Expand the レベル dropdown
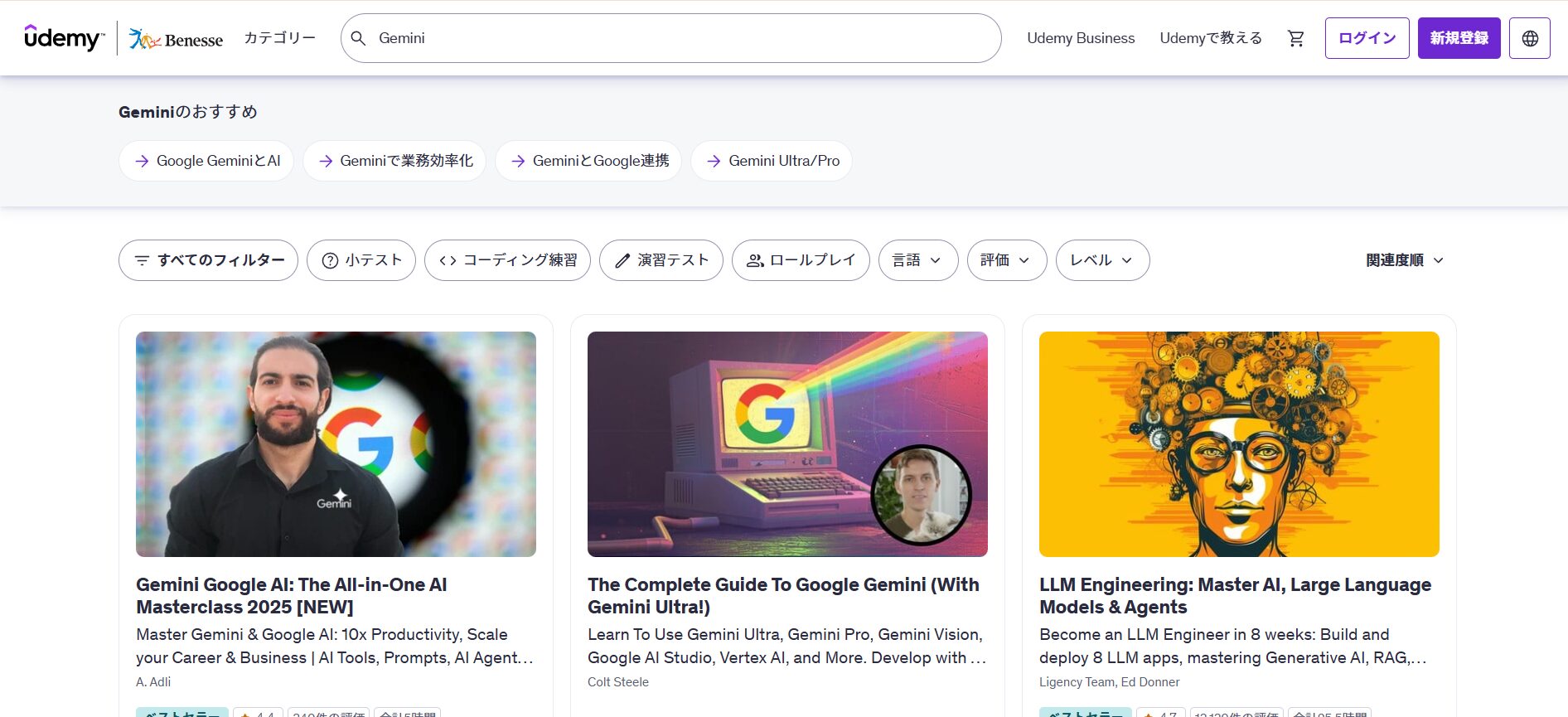The height and width of the screenshot is (717, 1568). (x=1102, y=260)
